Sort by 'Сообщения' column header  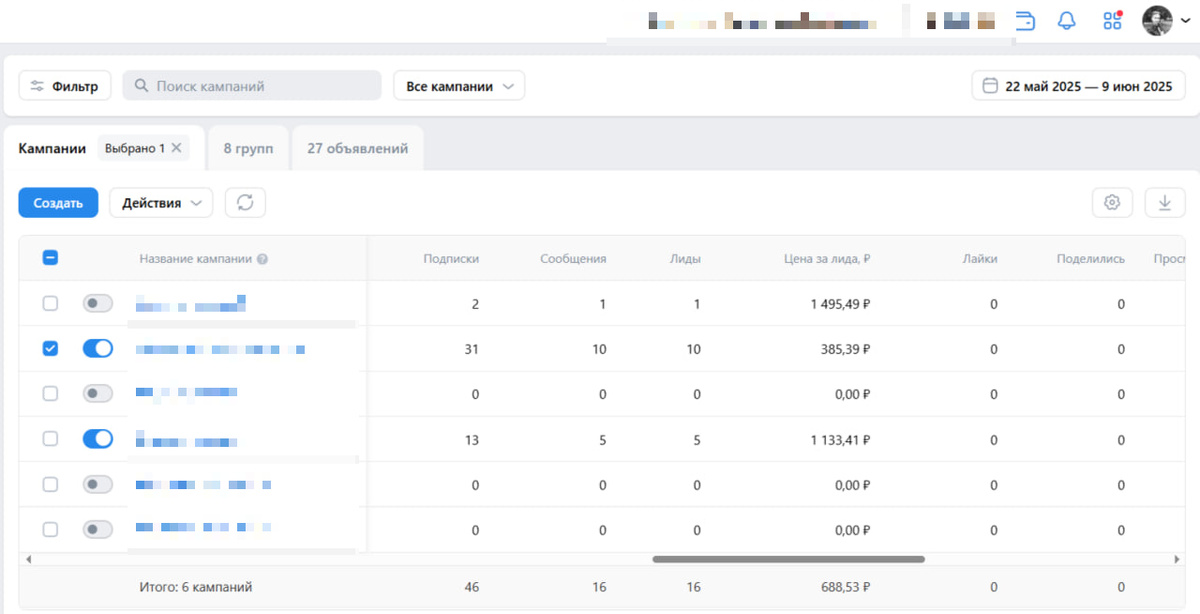[573, 259]
